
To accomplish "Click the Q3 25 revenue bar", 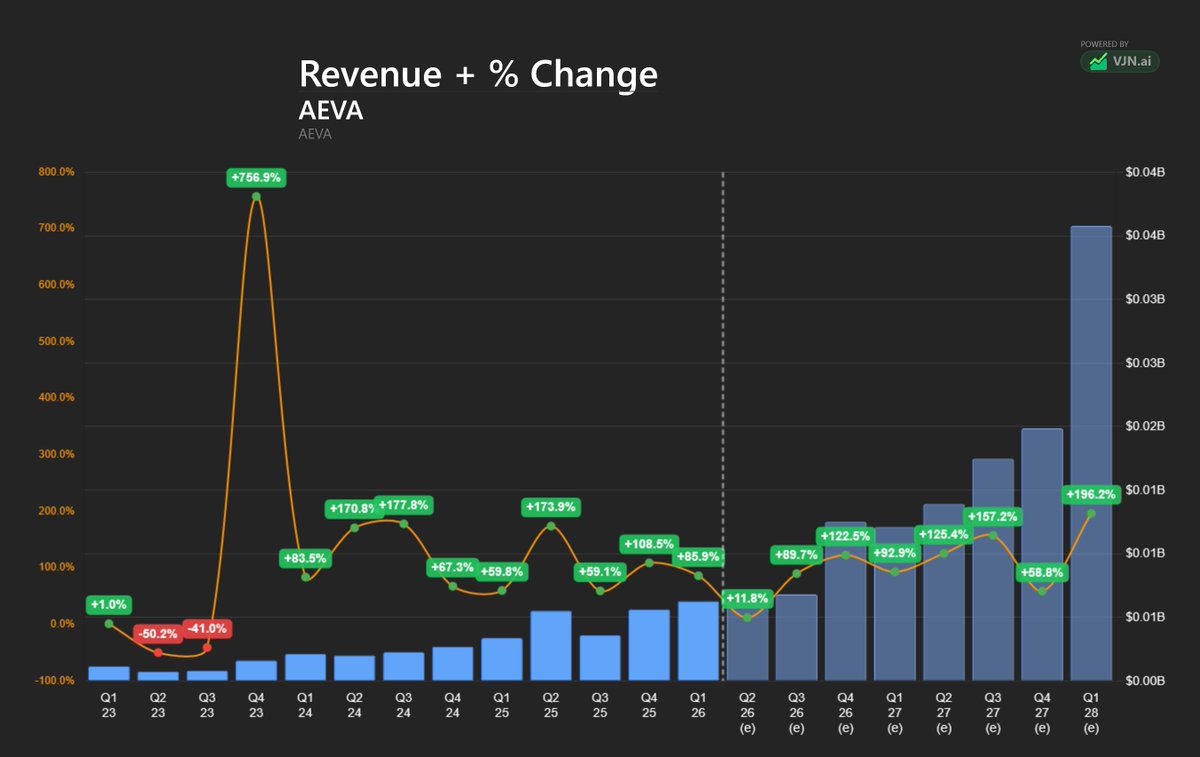I will [x=600, y=658].
